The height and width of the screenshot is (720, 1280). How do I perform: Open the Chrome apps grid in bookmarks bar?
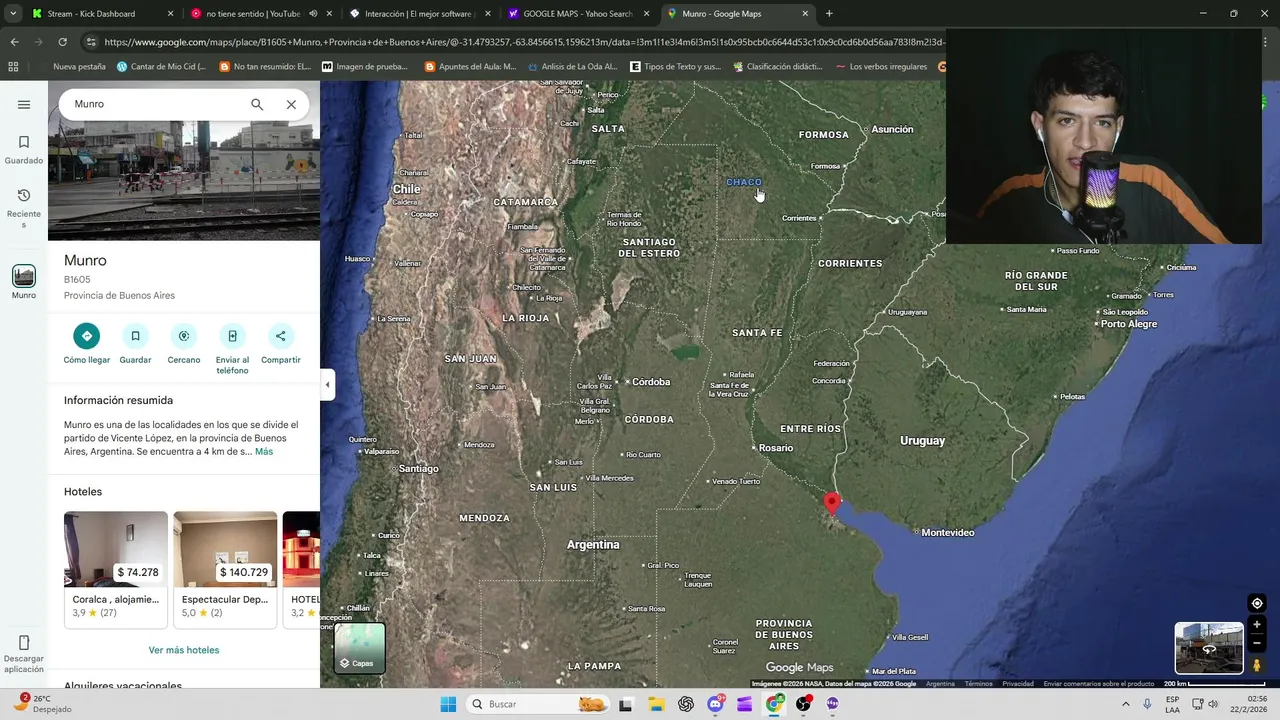pos(13,67)
